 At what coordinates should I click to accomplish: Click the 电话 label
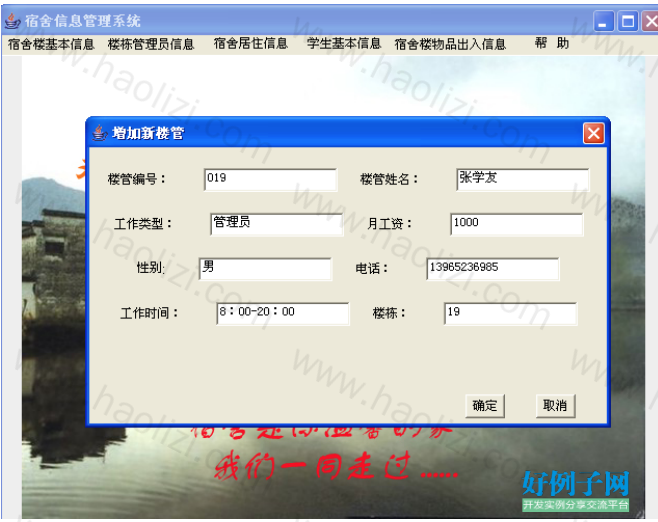372,269
